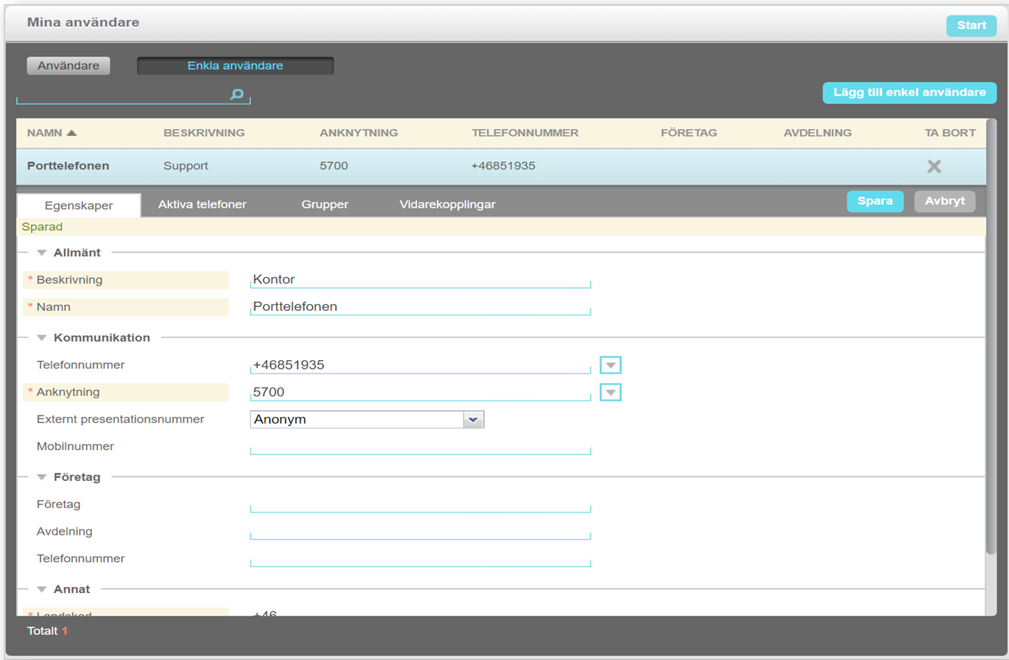Sort by the TELEFONNUMMER column header
Viewport: 1009px width, 660px height.
tap(525, 133)
